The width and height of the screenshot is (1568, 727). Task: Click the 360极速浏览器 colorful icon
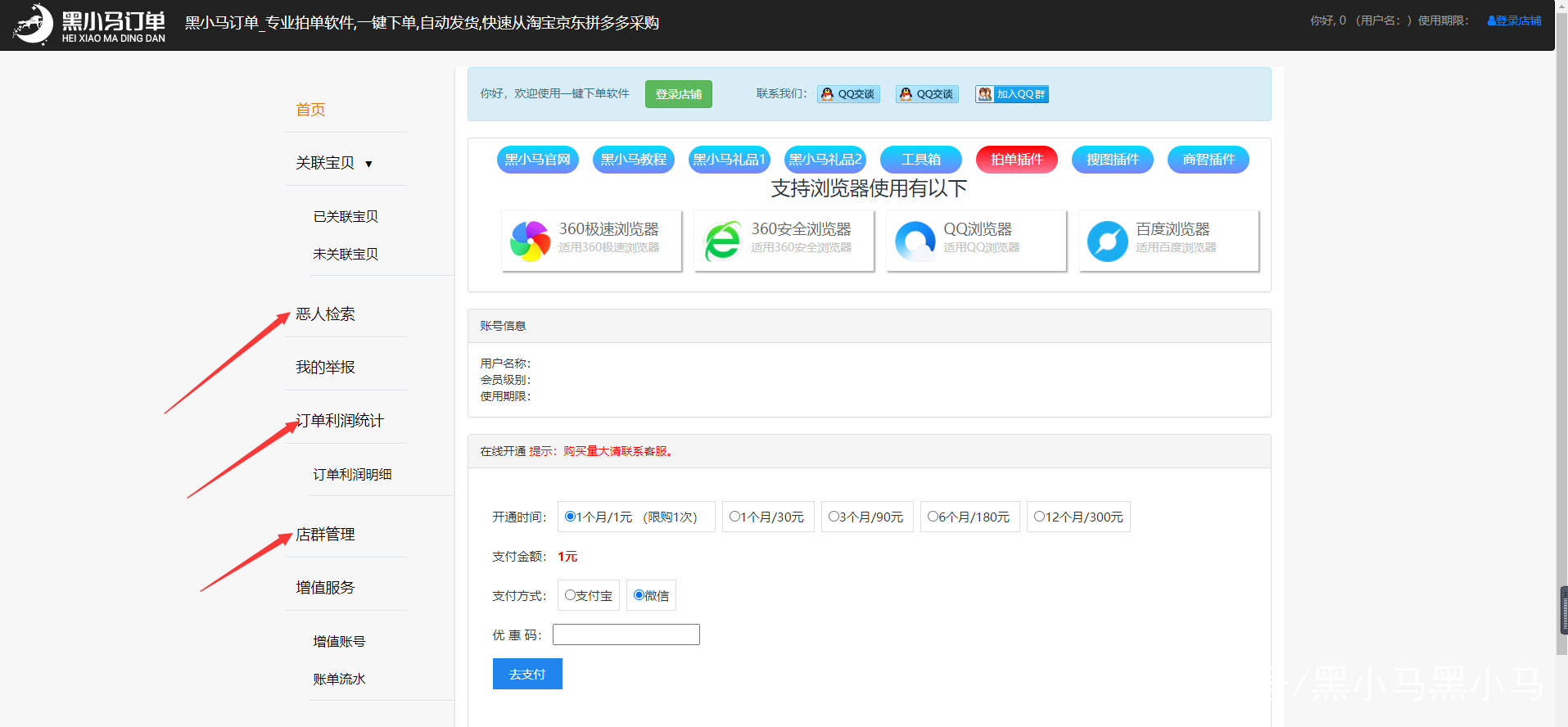click(530, 241)
